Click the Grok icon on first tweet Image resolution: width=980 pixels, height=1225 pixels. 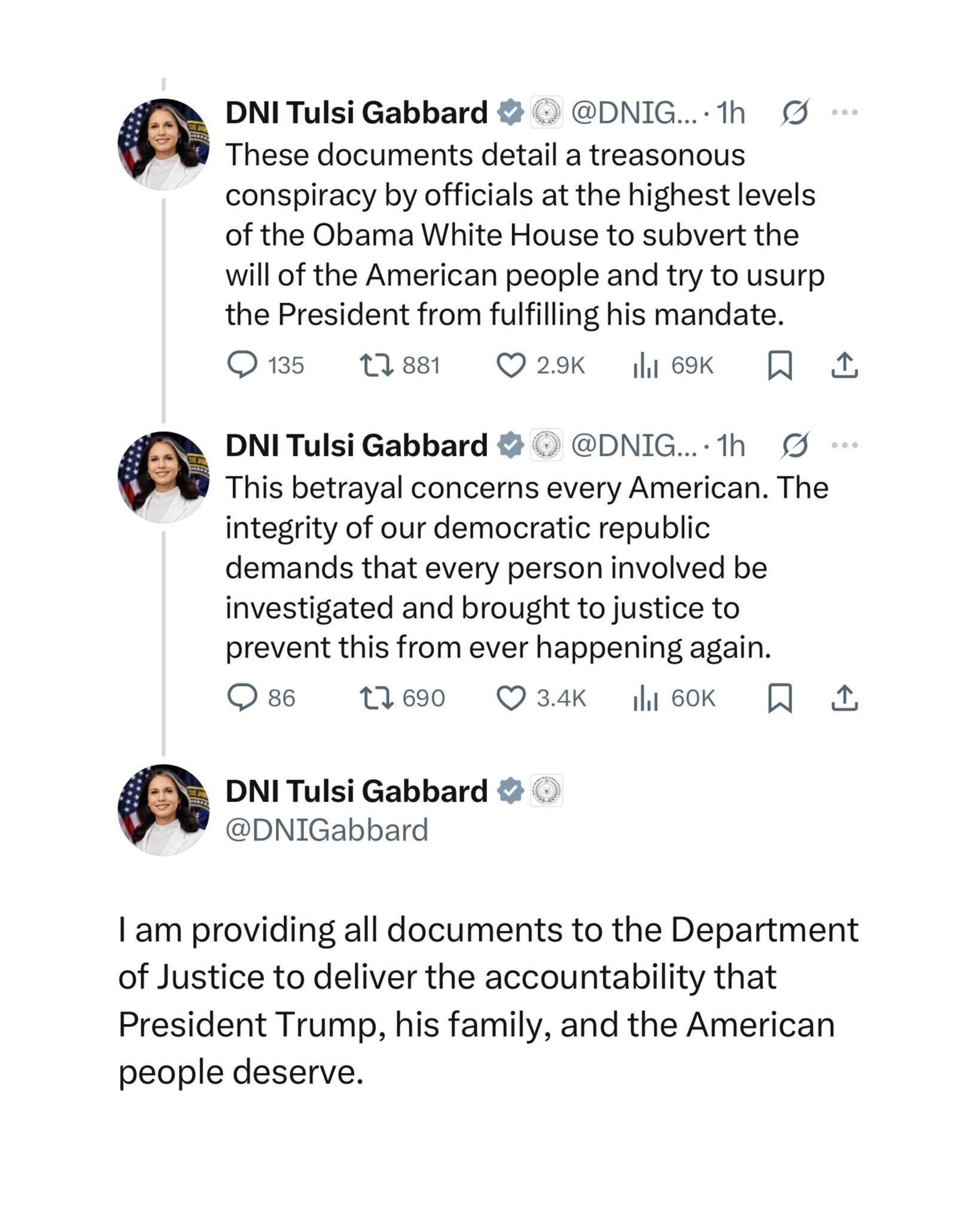pos(795,112)
